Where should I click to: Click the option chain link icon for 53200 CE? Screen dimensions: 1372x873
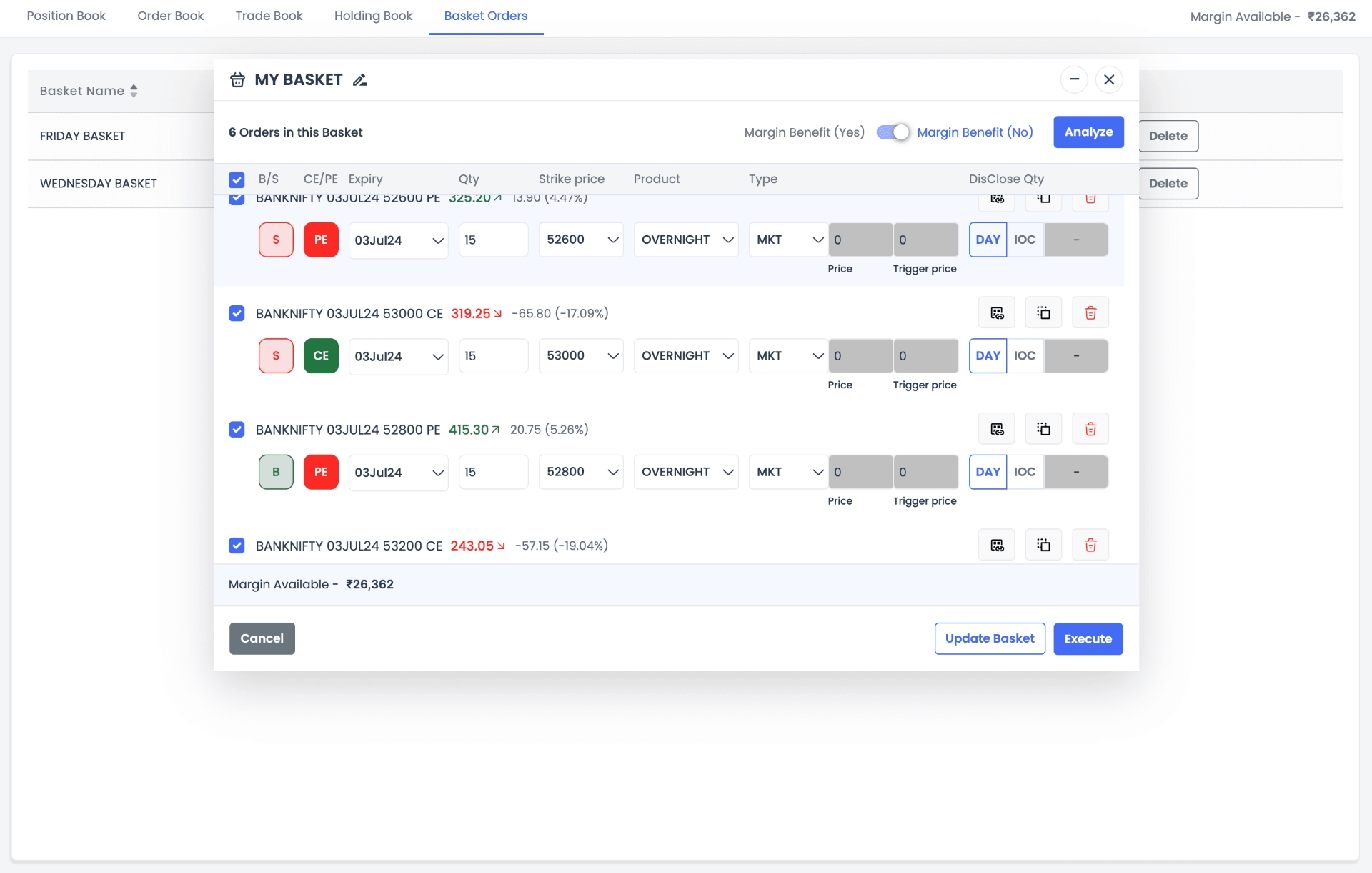(997, 546)
